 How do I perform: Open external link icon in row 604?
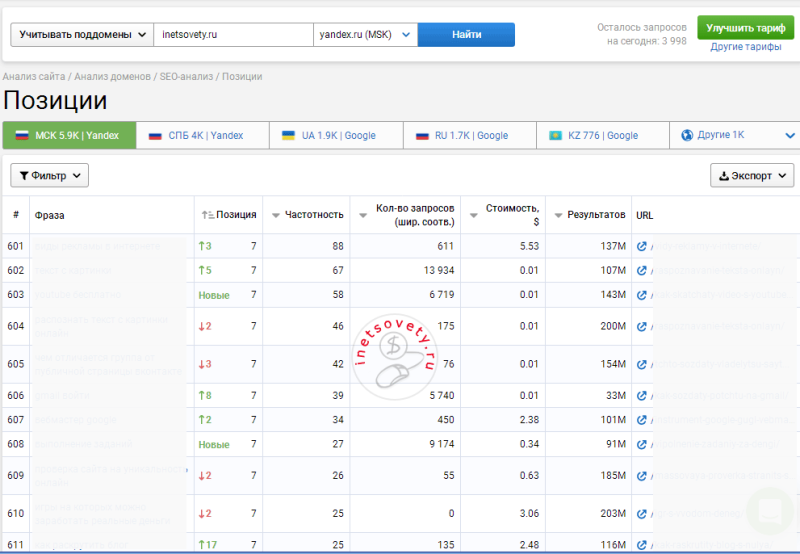641,326
